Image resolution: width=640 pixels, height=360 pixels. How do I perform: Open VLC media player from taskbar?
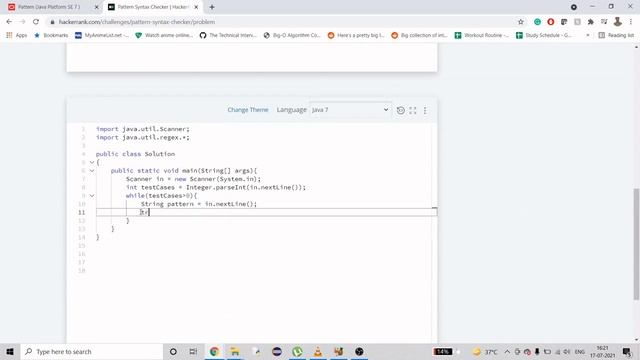pyautogui.click(x=318, y=351)
